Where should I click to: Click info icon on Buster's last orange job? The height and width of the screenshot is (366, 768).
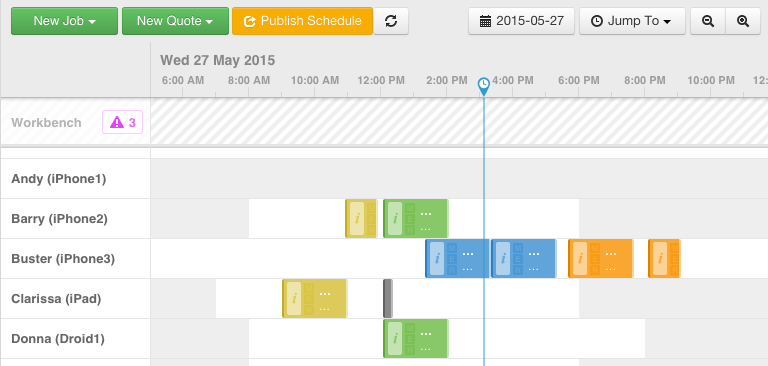[x=660, y=258]
